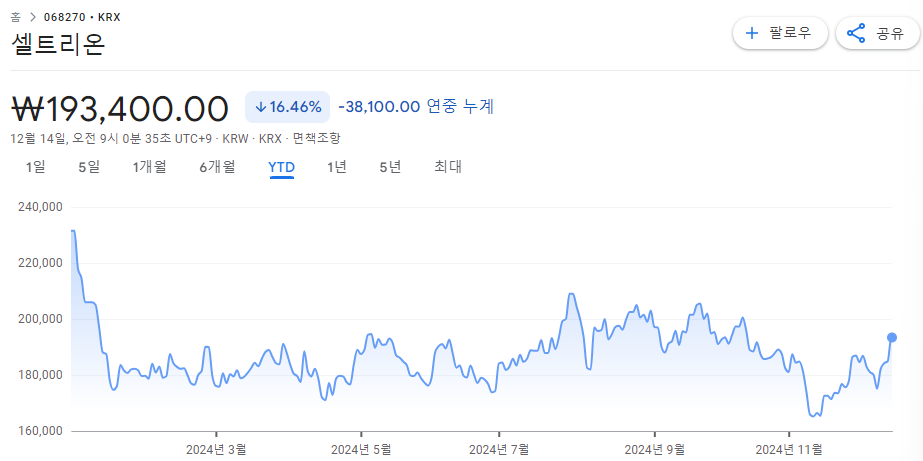Select the 1년 time range tab

click(337, 167)
